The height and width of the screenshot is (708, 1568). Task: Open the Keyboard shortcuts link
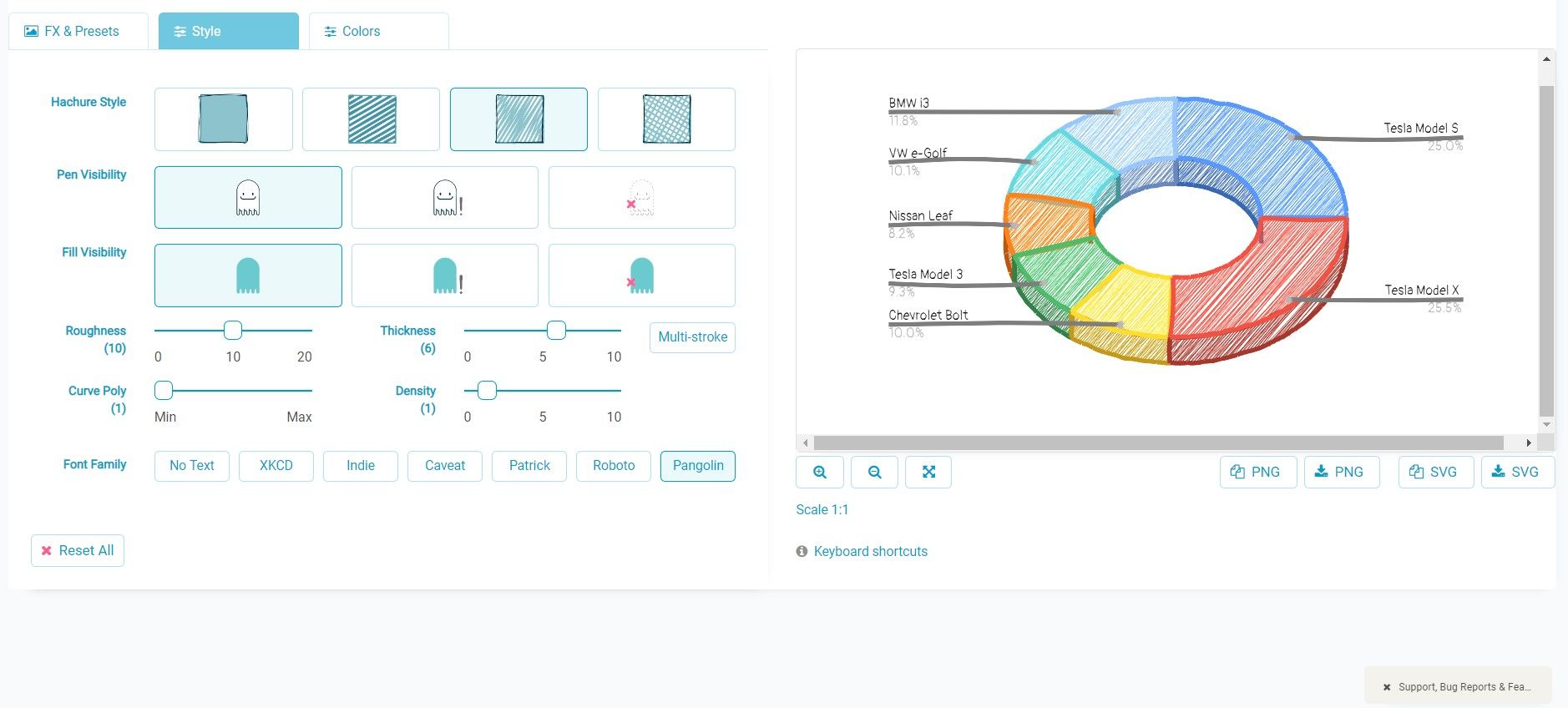coord(871,552)
